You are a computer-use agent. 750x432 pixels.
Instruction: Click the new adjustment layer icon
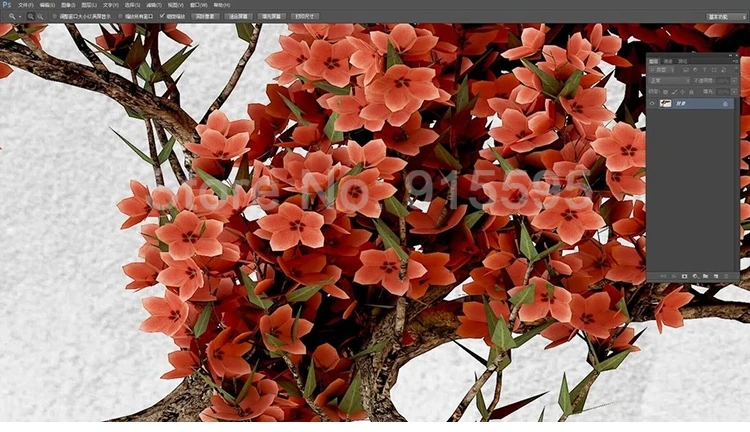point(695,276)
